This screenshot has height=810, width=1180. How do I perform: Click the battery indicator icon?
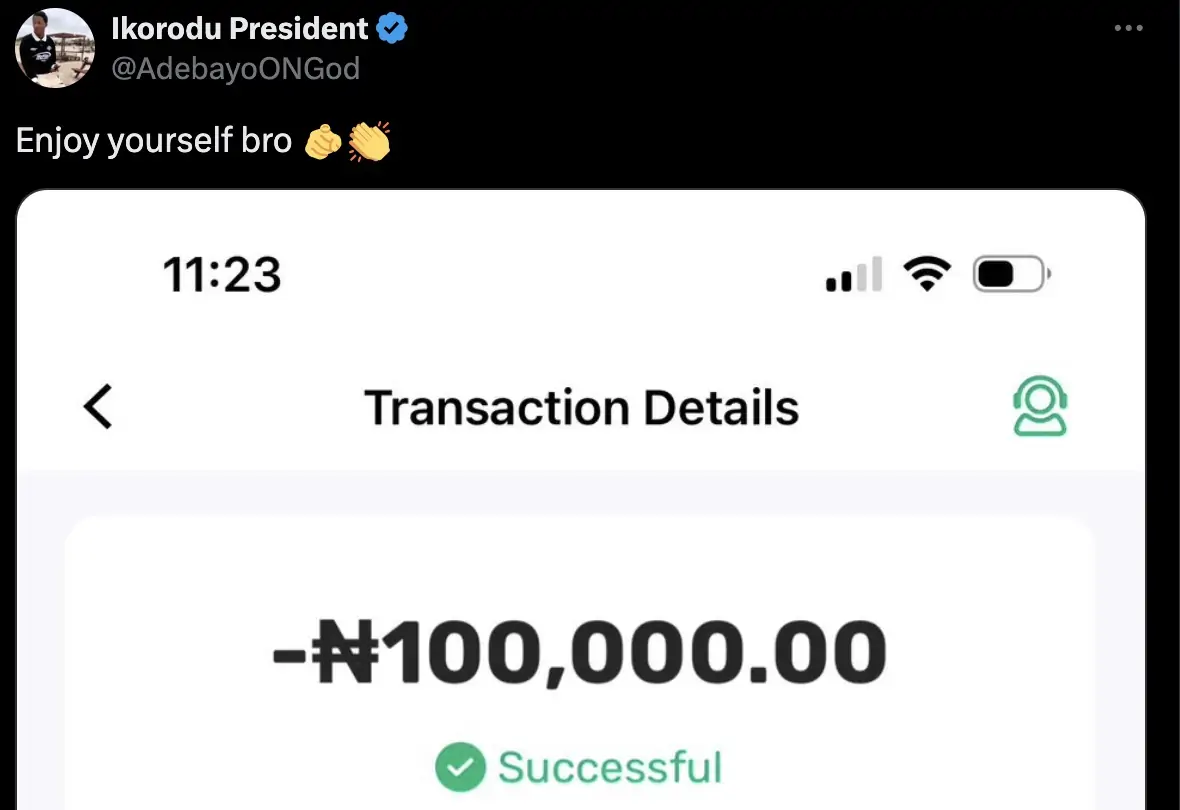(x=1010, y=273)
